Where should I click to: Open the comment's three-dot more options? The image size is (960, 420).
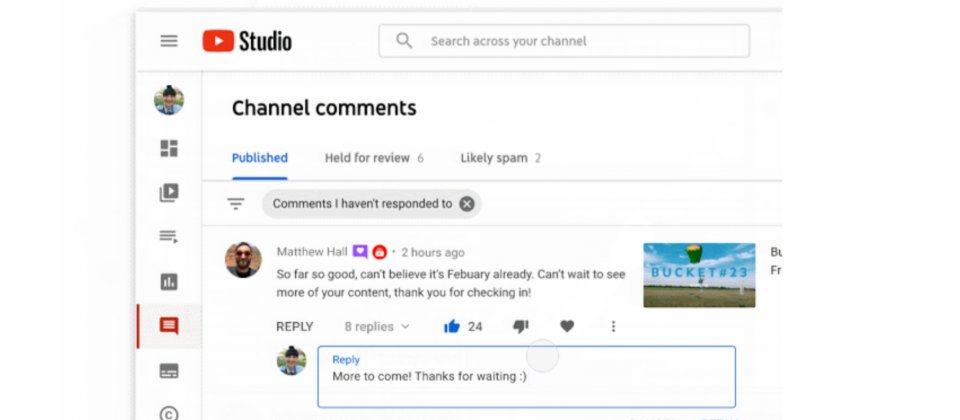click(613, 327)
